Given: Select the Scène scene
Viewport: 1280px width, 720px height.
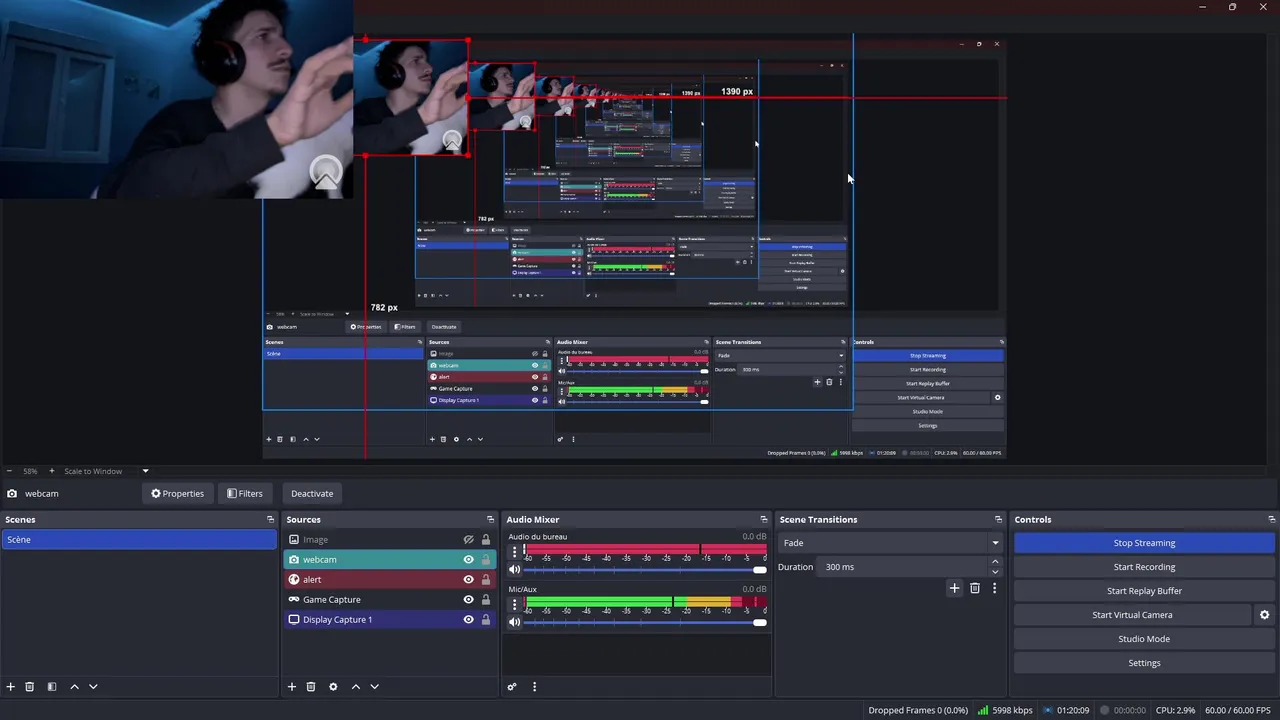Looking at the screenshot, I should click(x=139, y=540).
